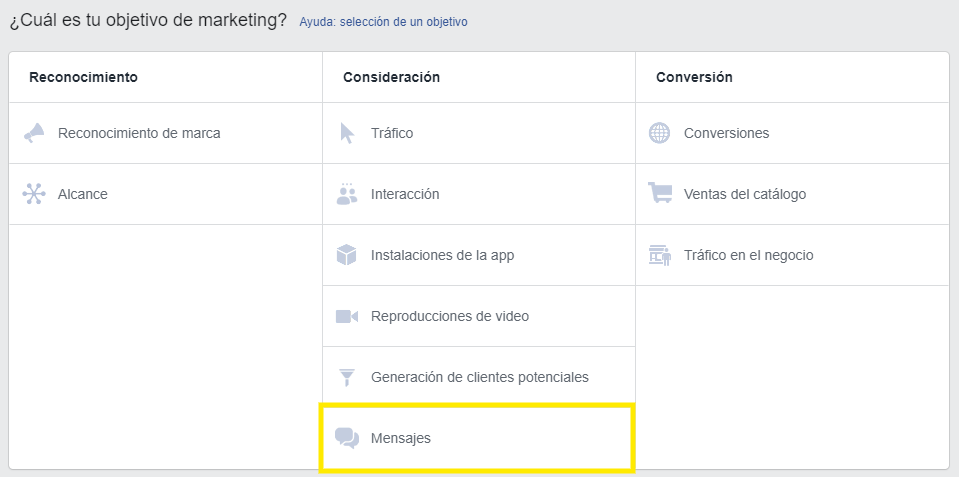Click the people icon for Interacción
This screenshot has height=477, width=959.
347,194
